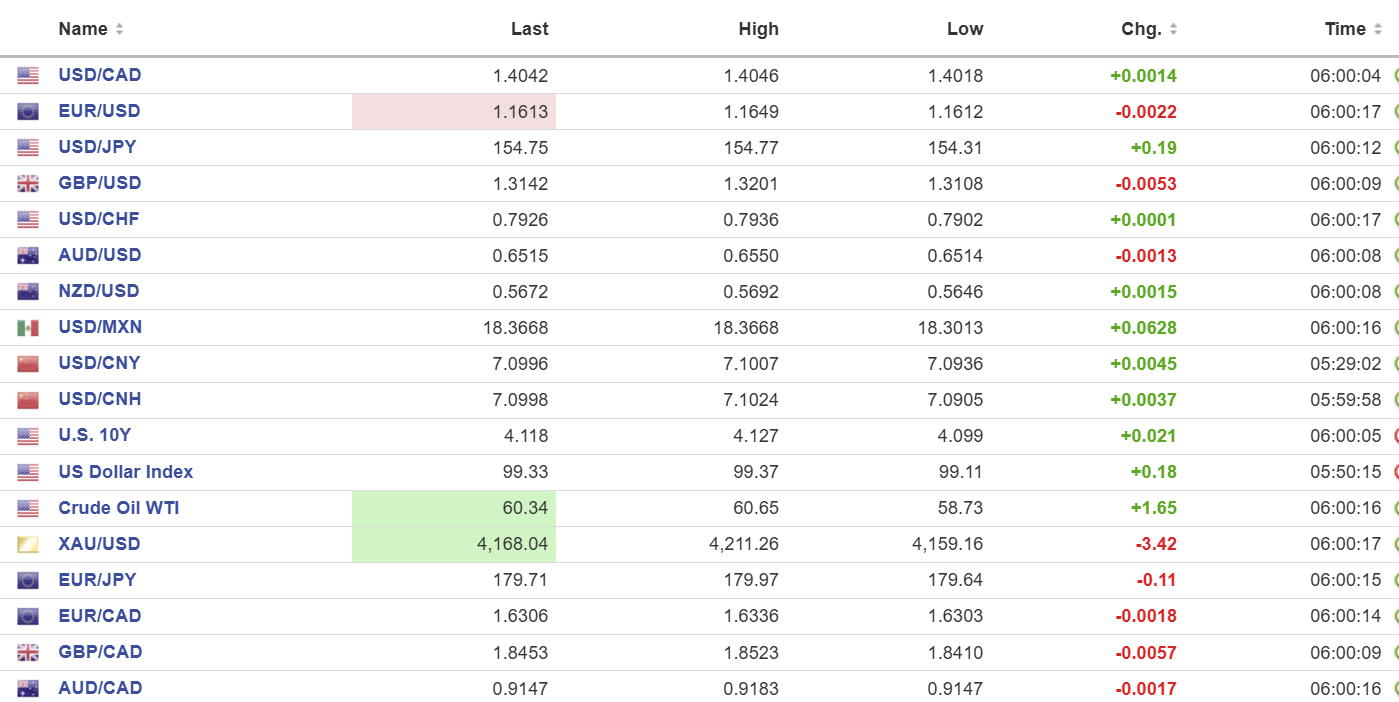Click the Last column header
Screen dimensions: 1399x702
529,29
